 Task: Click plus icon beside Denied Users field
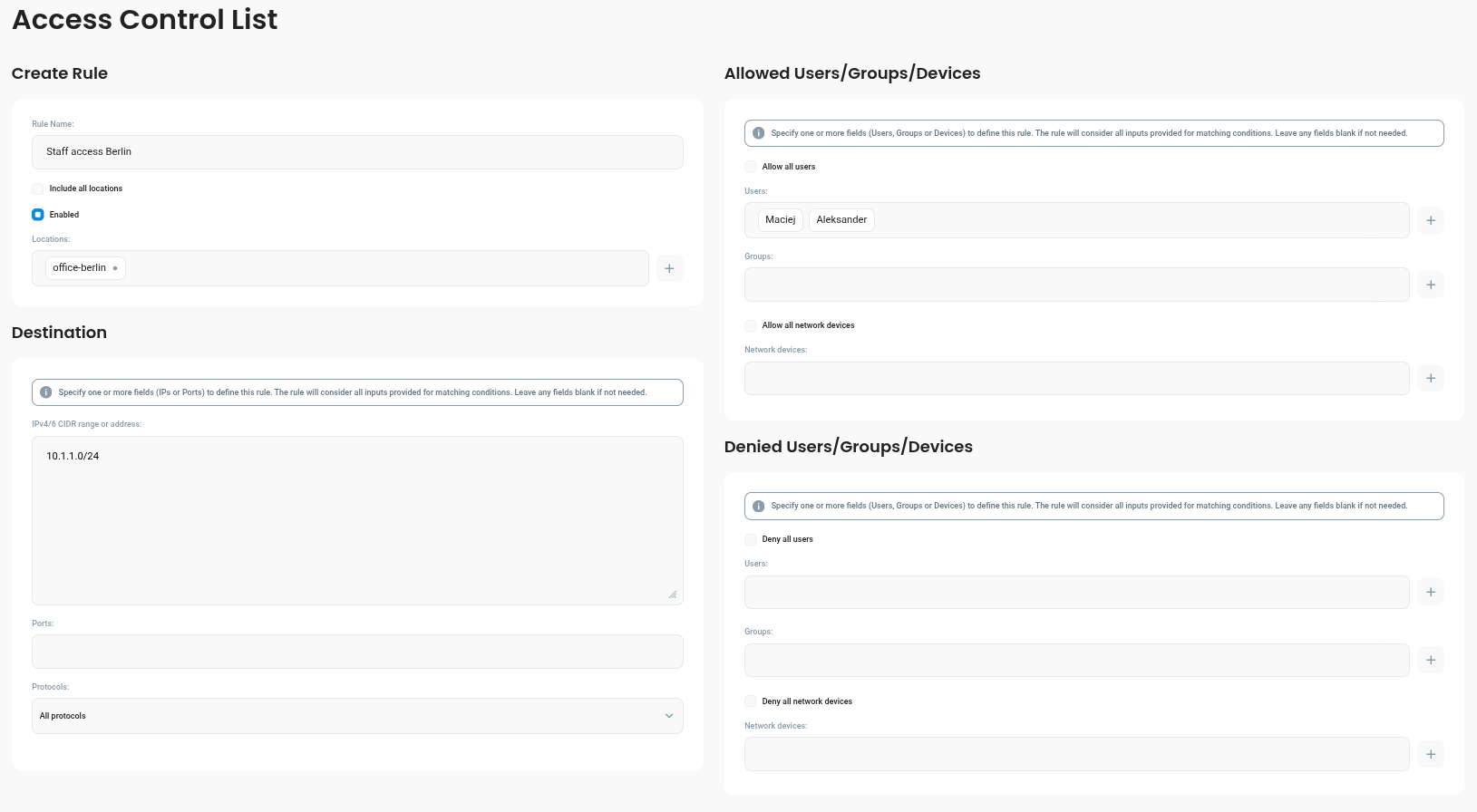[x=1430, y=592]
